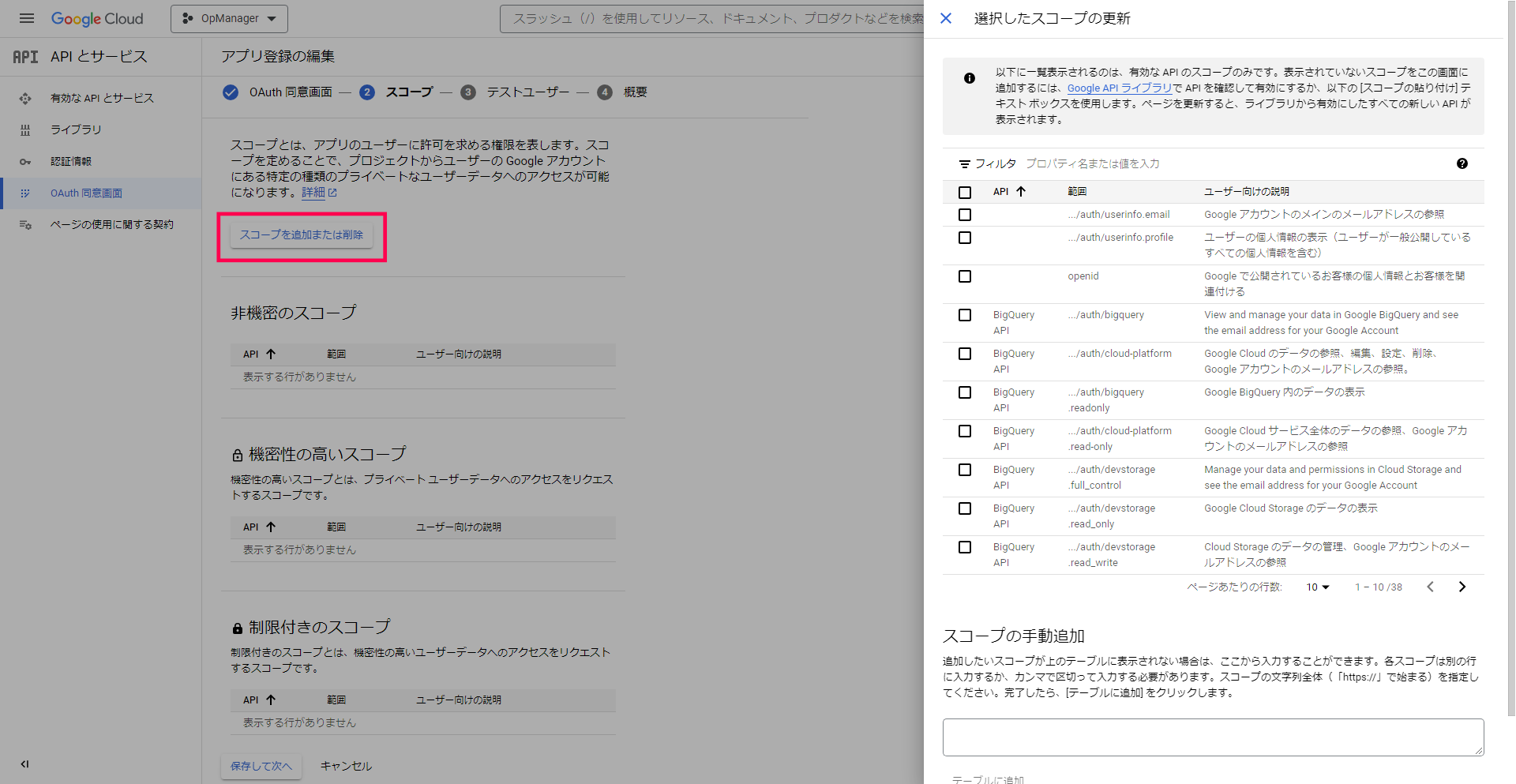
Task: Check the BigQuery auth/cloud-platform scope checkbox
Action: point(965,354)
